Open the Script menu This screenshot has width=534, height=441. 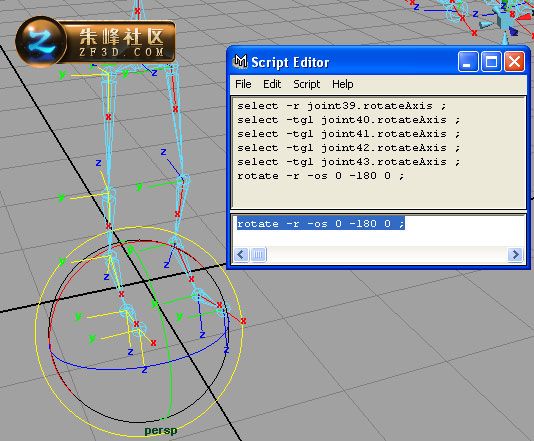307,84
